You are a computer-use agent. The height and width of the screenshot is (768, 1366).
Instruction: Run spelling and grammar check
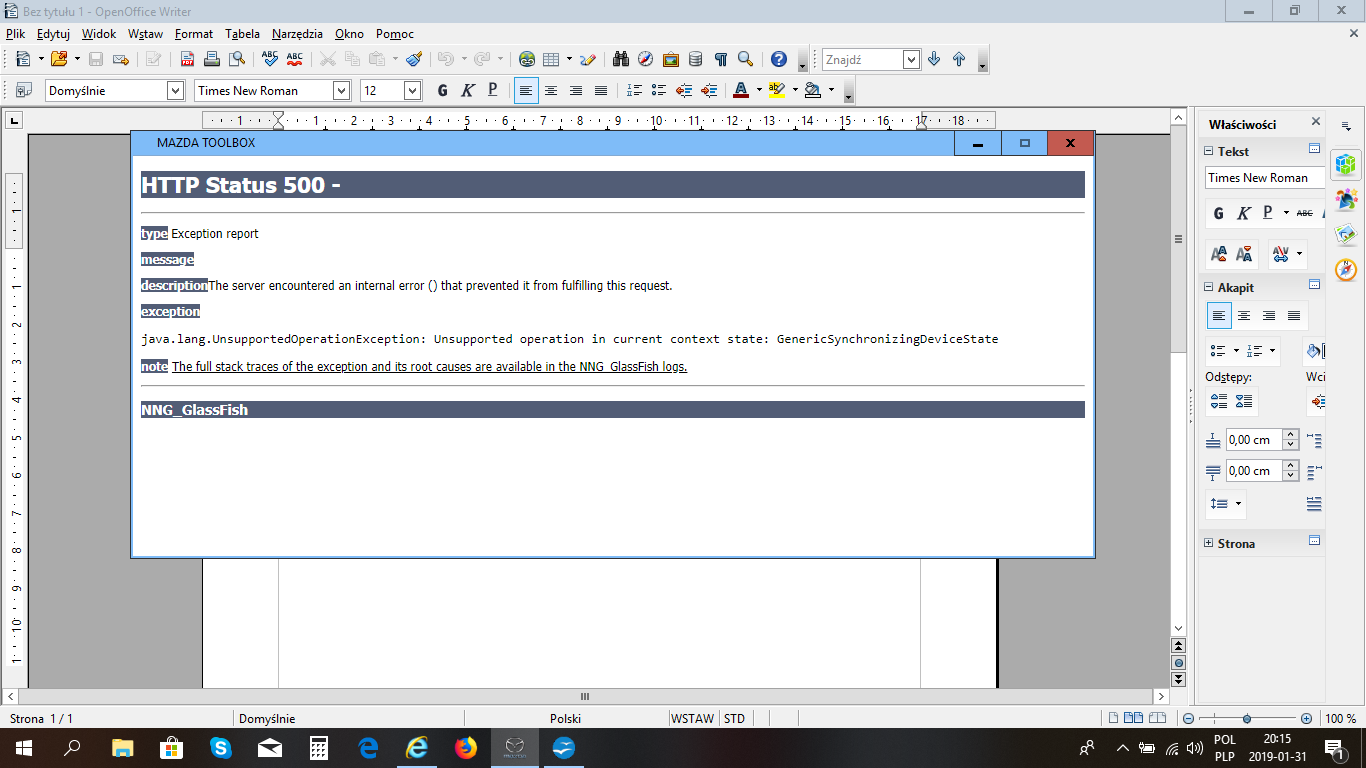(x=270, y=59)
